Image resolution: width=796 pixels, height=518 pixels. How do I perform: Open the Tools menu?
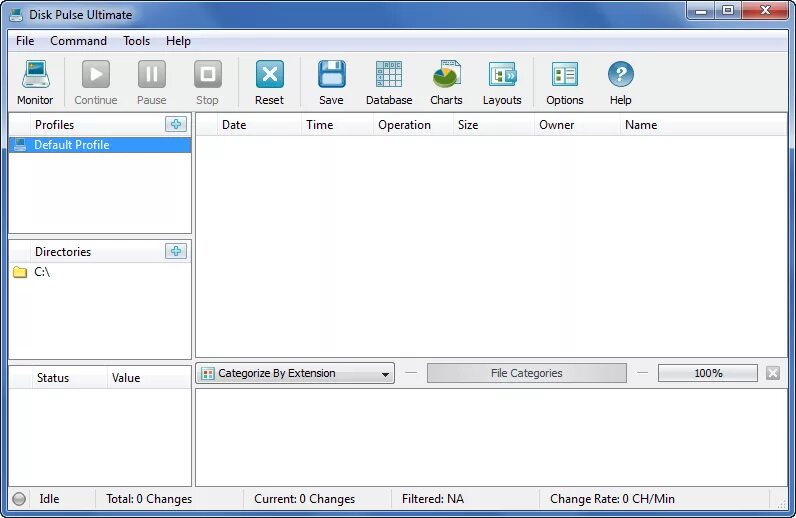tap(136, 41)
